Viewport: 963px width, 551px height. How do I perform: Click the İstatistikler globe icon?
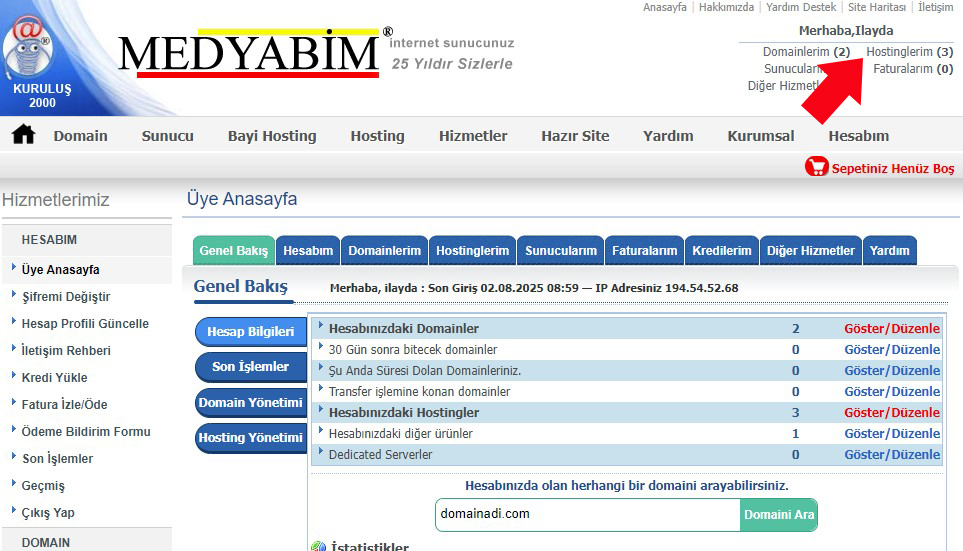pyautogui.click(x=318, y=546)
